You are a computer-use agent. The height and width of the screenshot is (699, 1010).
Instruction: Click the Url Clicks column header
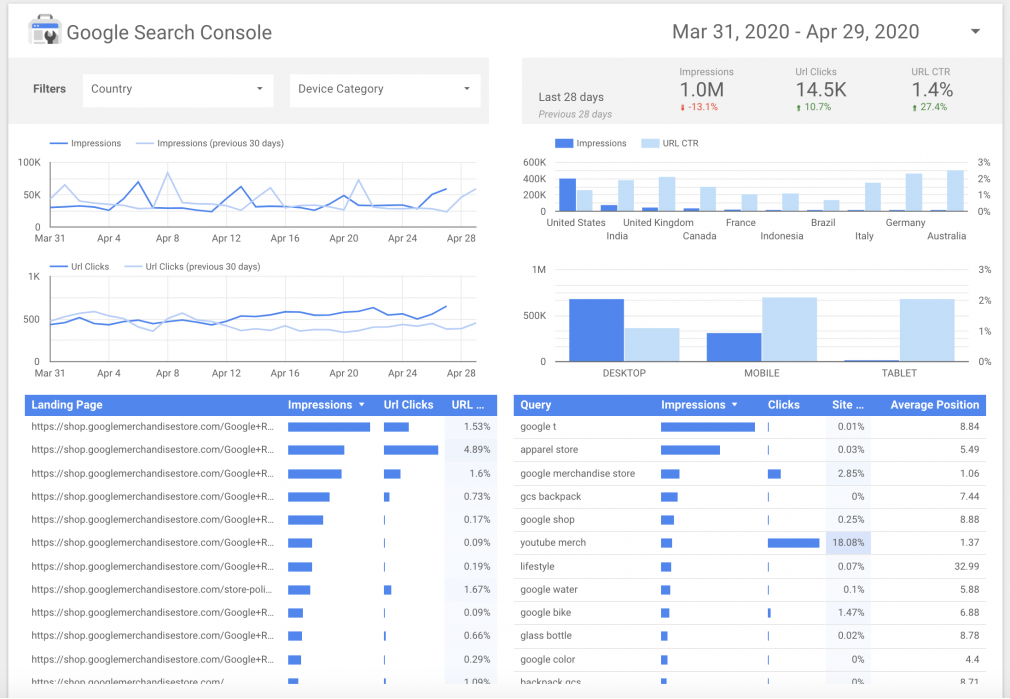click(408, 405)
